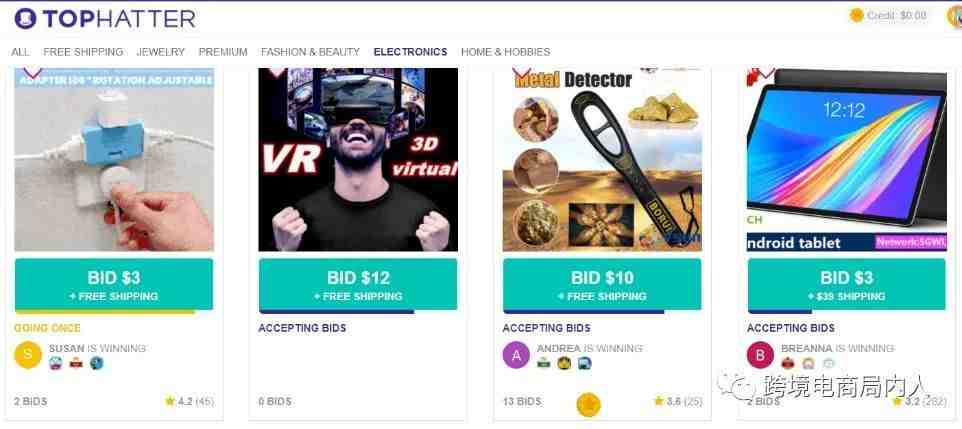This screenshot has height=429, width=962.
Task: Select the ALL category tab
Action: pos(20,52)
